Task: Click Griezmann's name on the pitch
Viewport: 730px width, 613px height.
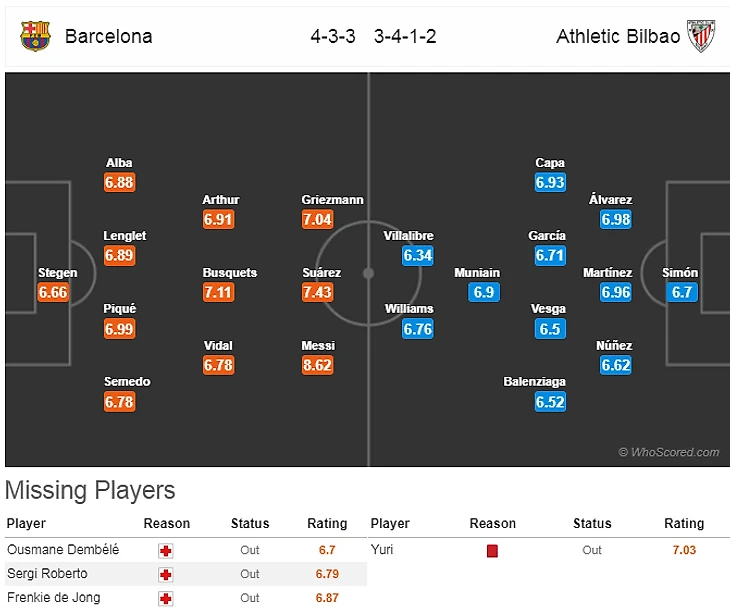Action: coord(332,200)
